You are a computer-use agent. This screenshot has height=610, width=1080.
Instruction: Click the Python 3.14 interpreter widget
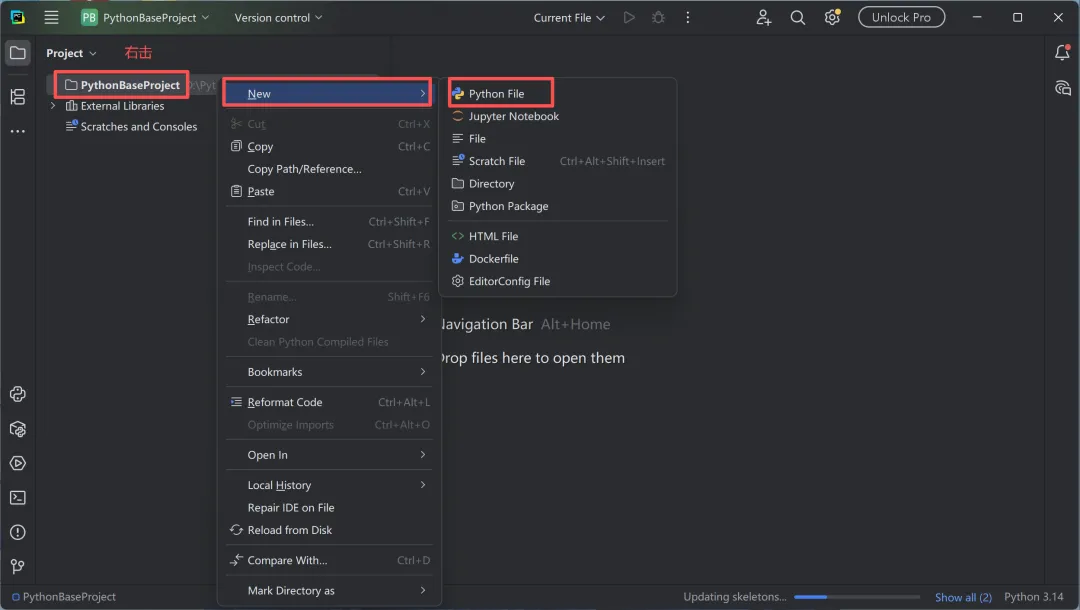(x=1033, y=597)
